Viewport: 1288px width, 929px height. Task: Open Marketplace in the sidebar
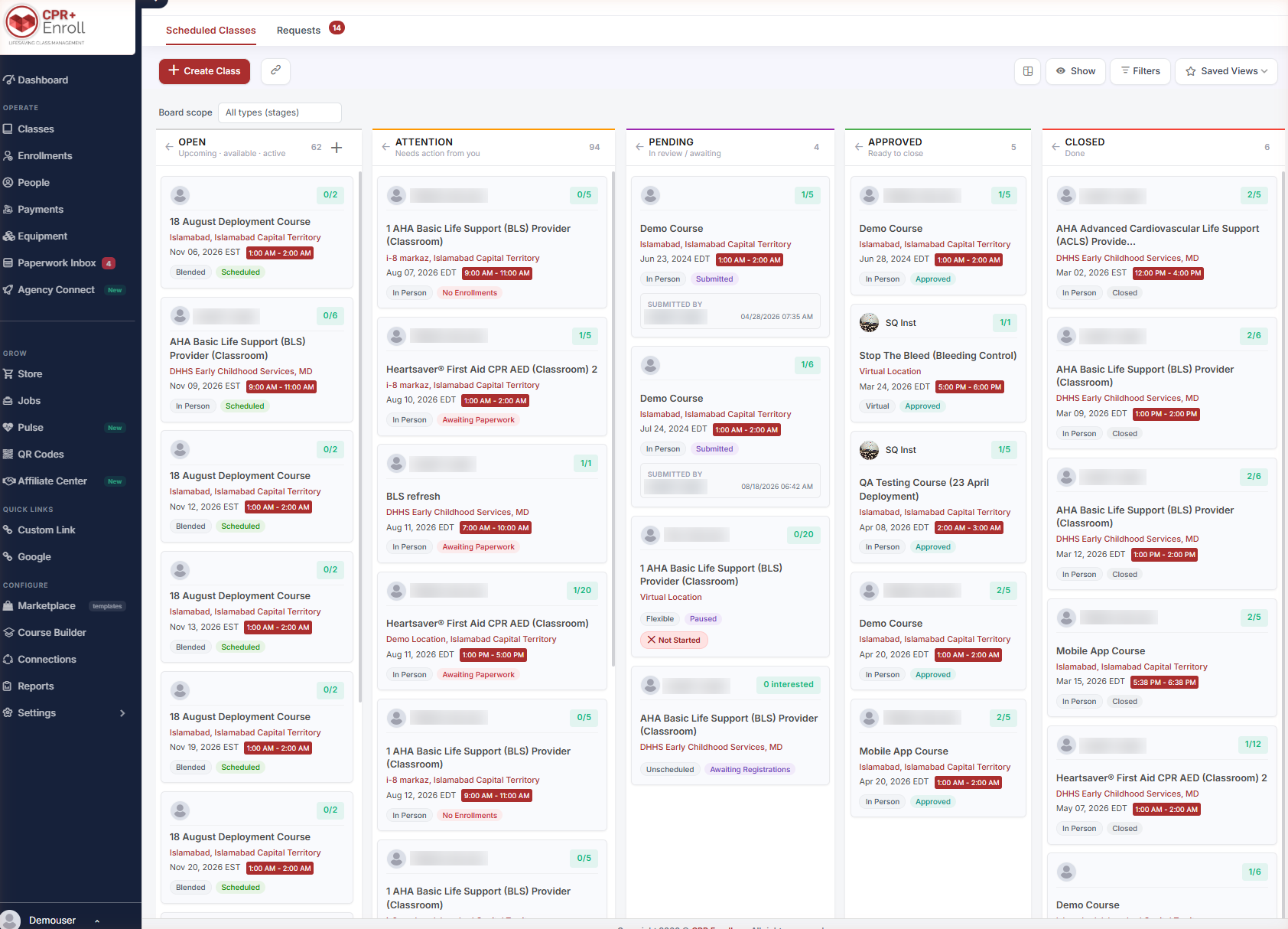click(39, 606)
